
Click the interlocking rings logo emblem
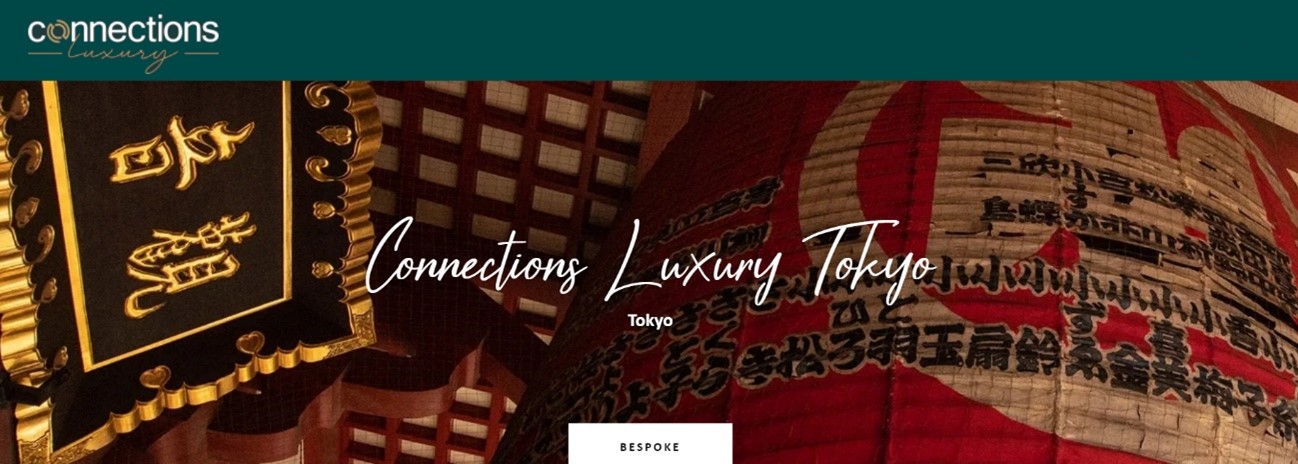click(x=58, y=31)
